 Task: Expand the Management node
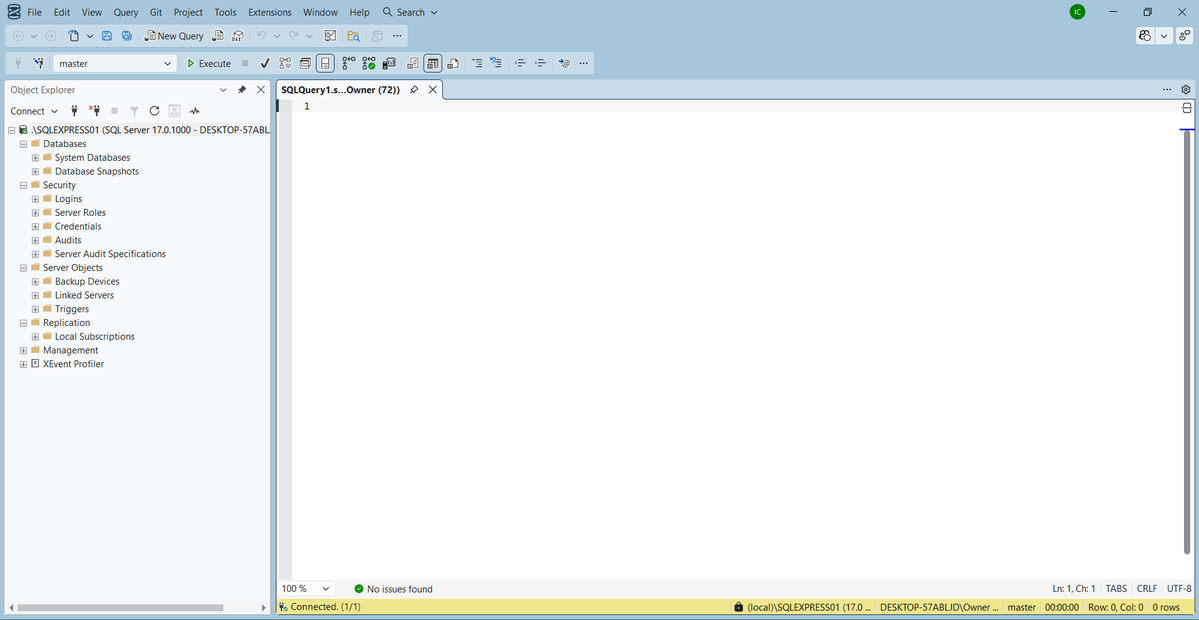(23, 349)
